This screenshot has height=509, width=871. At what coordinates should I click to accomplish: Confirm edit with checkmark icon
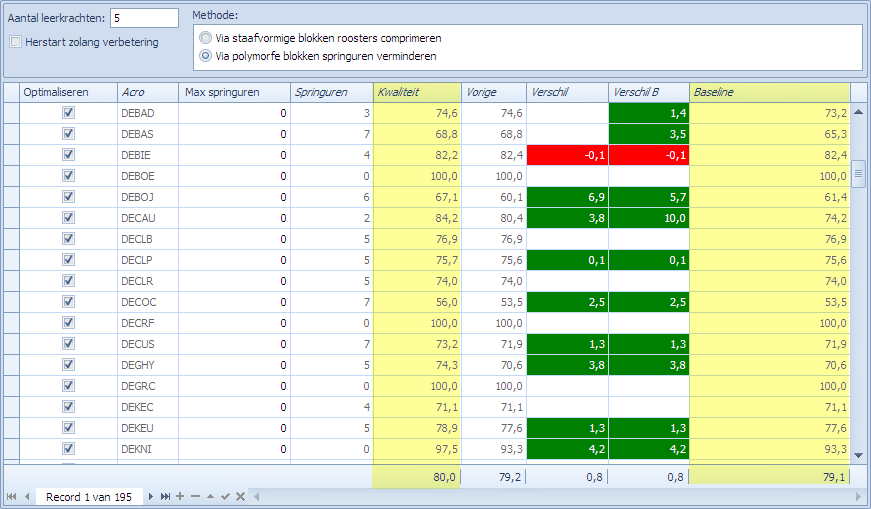225,497
